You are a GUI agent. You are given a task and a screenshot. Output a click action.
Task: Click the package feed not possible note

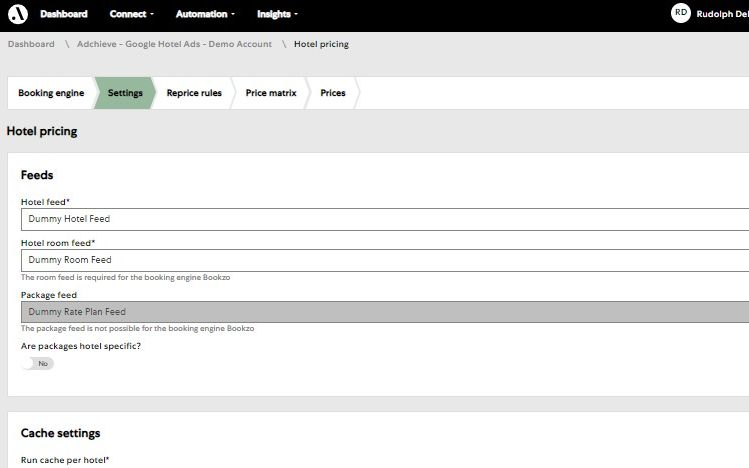tap(138, 329)
